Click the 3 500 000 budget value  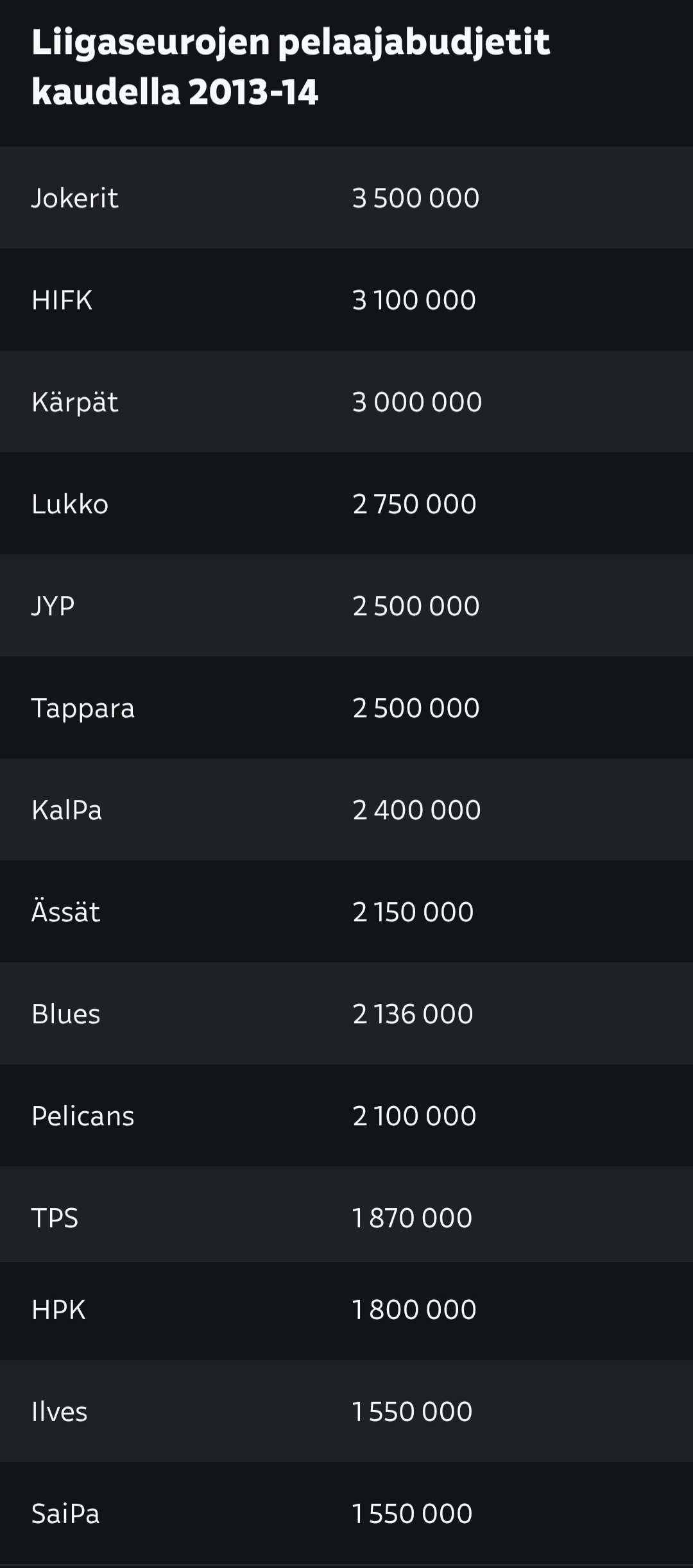416,198
